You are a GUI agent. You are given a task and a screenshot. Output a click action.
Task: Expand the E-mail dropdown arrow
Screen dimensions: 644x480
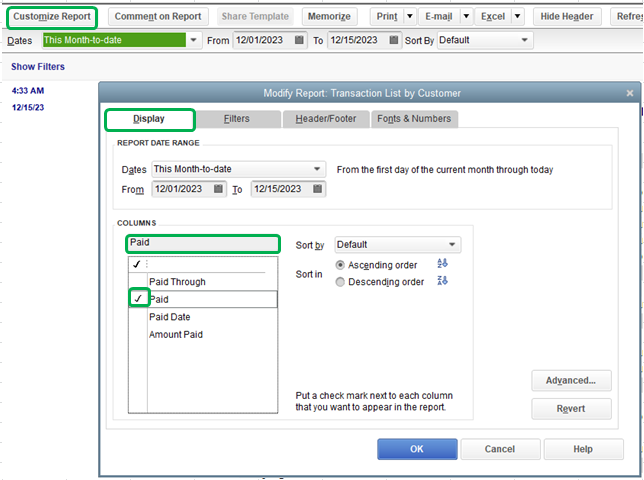(x=466, y=17)
